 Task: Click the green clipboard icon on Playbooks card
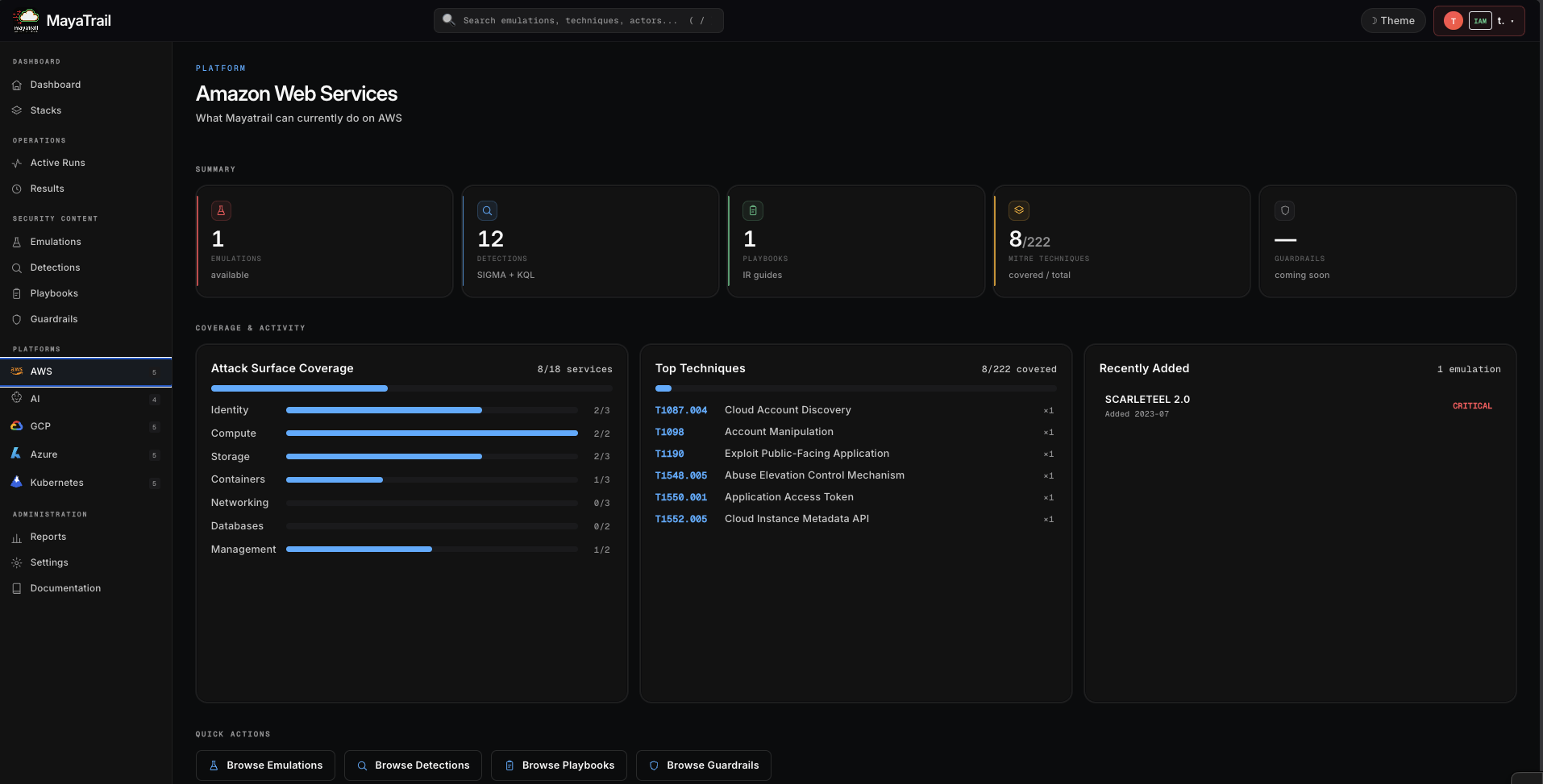pos(753,210)
